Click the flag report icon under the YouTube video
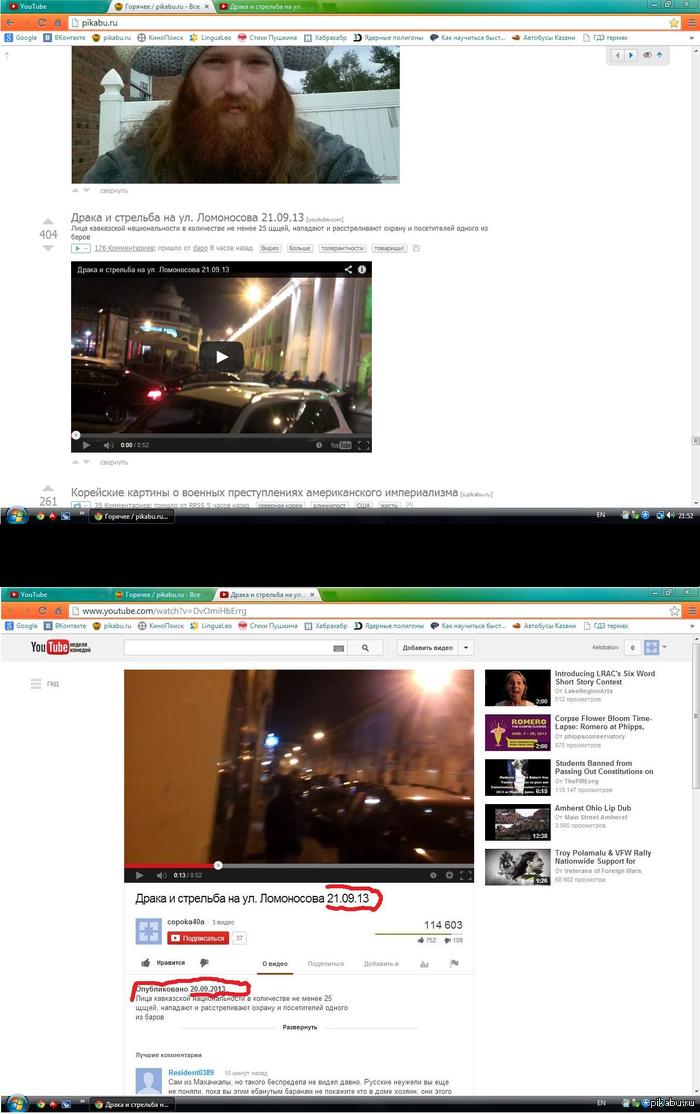Image resolution: width=700 pixels, height=1114 pixels. [x=454, y=963]
